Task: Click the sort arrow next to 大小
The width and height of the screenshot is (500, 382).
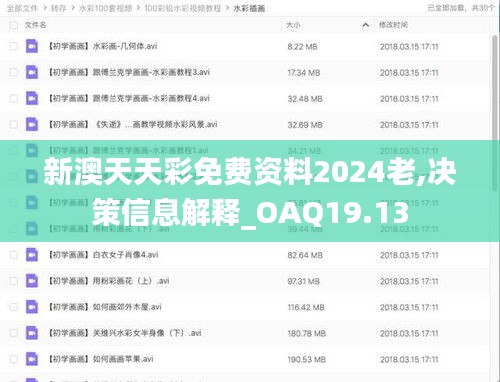Action: point(365,25)
